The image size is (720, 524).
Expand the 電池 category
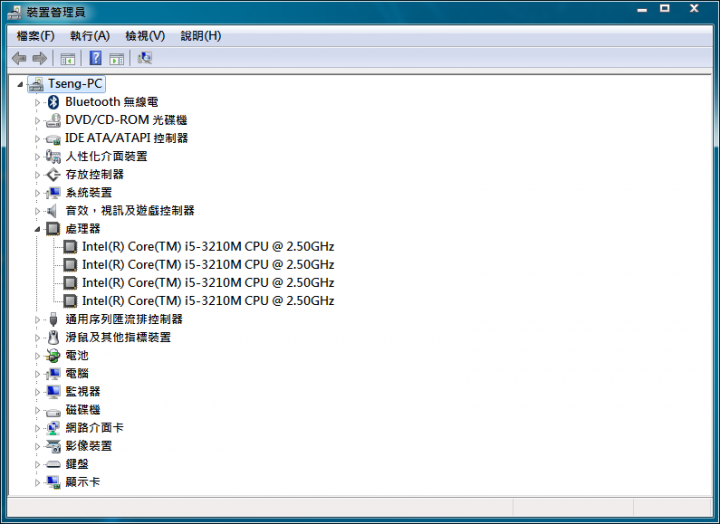[38, 356]
